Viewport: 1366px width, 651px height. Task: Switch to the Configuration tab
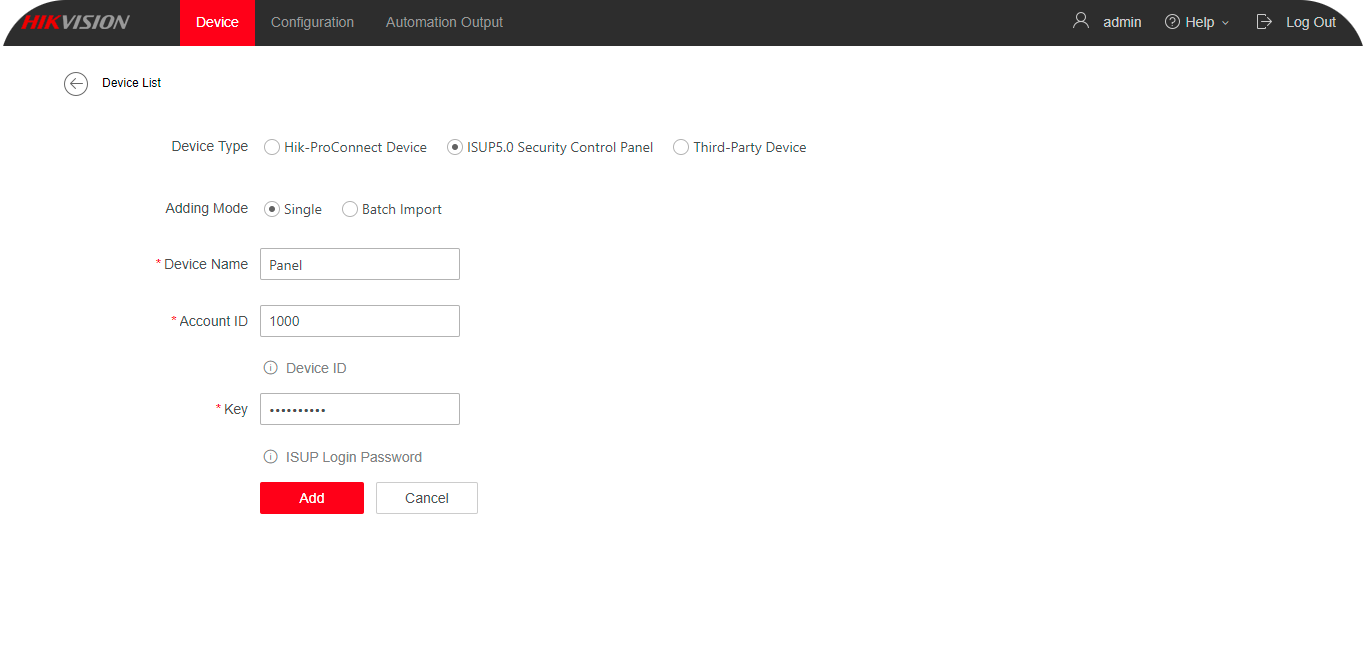[x=312, y=22]
